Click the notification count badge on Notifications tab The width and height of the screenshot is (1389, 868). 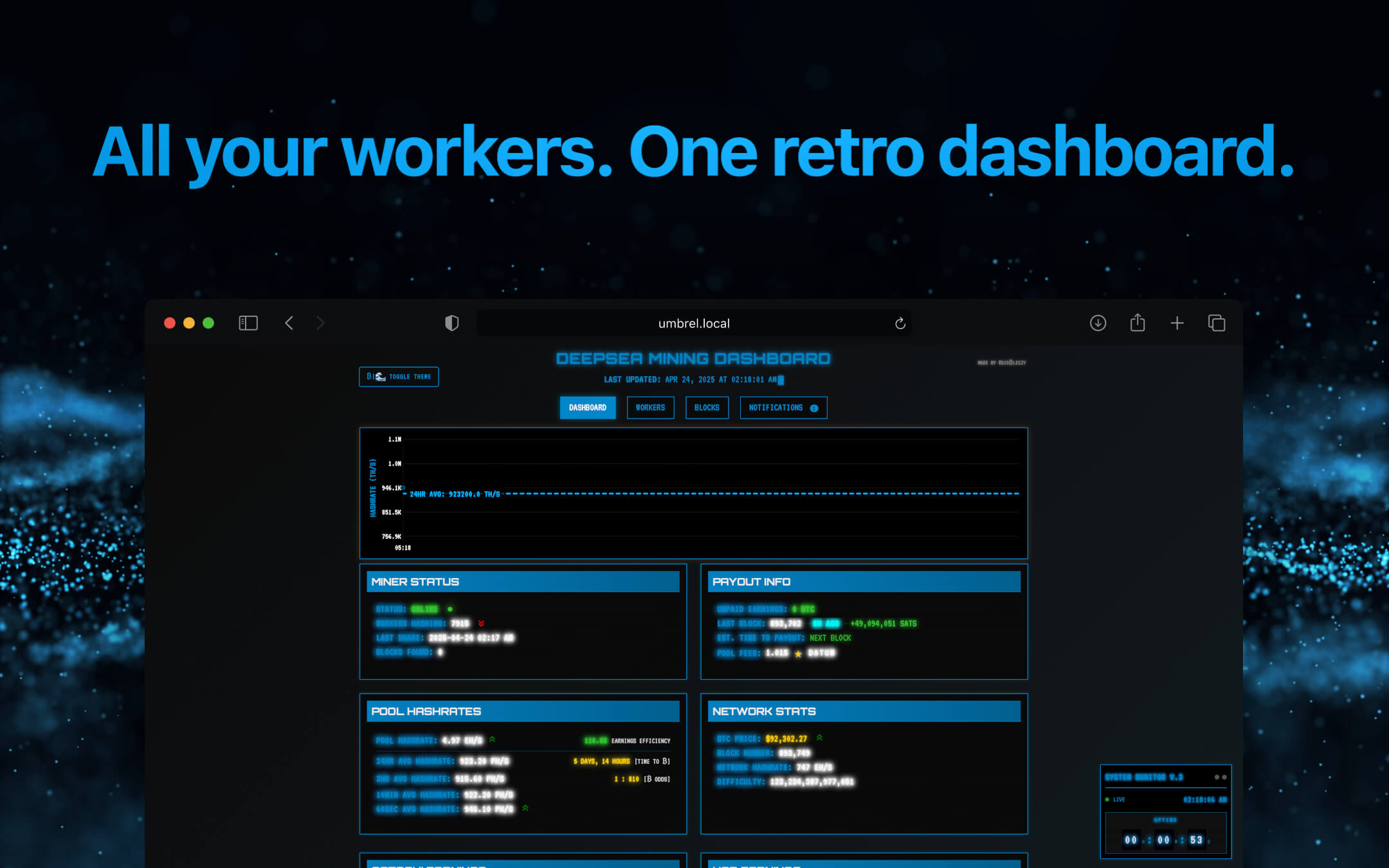[x=813, y=407]
